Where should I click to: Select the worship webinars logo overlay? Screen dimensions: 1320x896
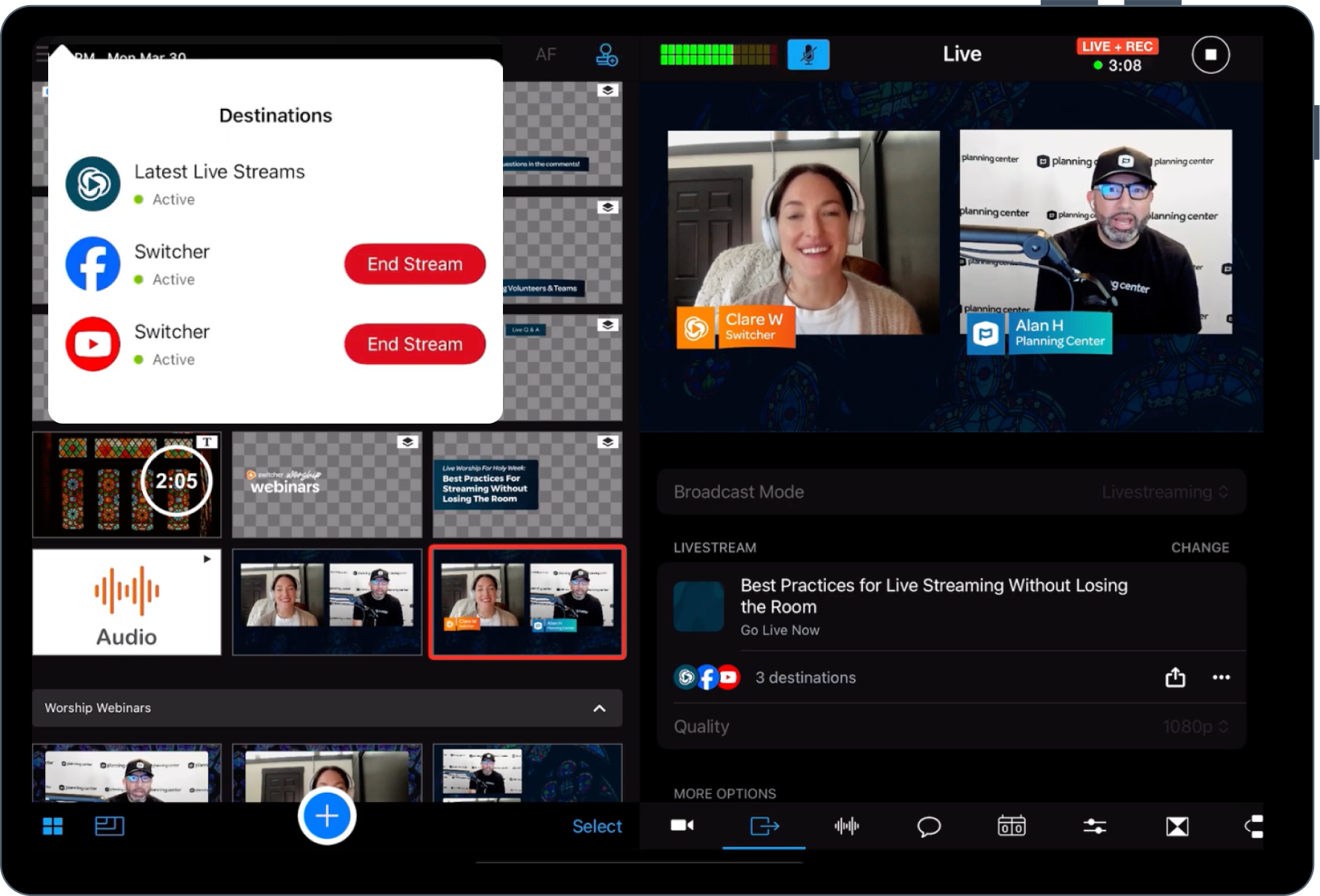(x=327, y=485)
